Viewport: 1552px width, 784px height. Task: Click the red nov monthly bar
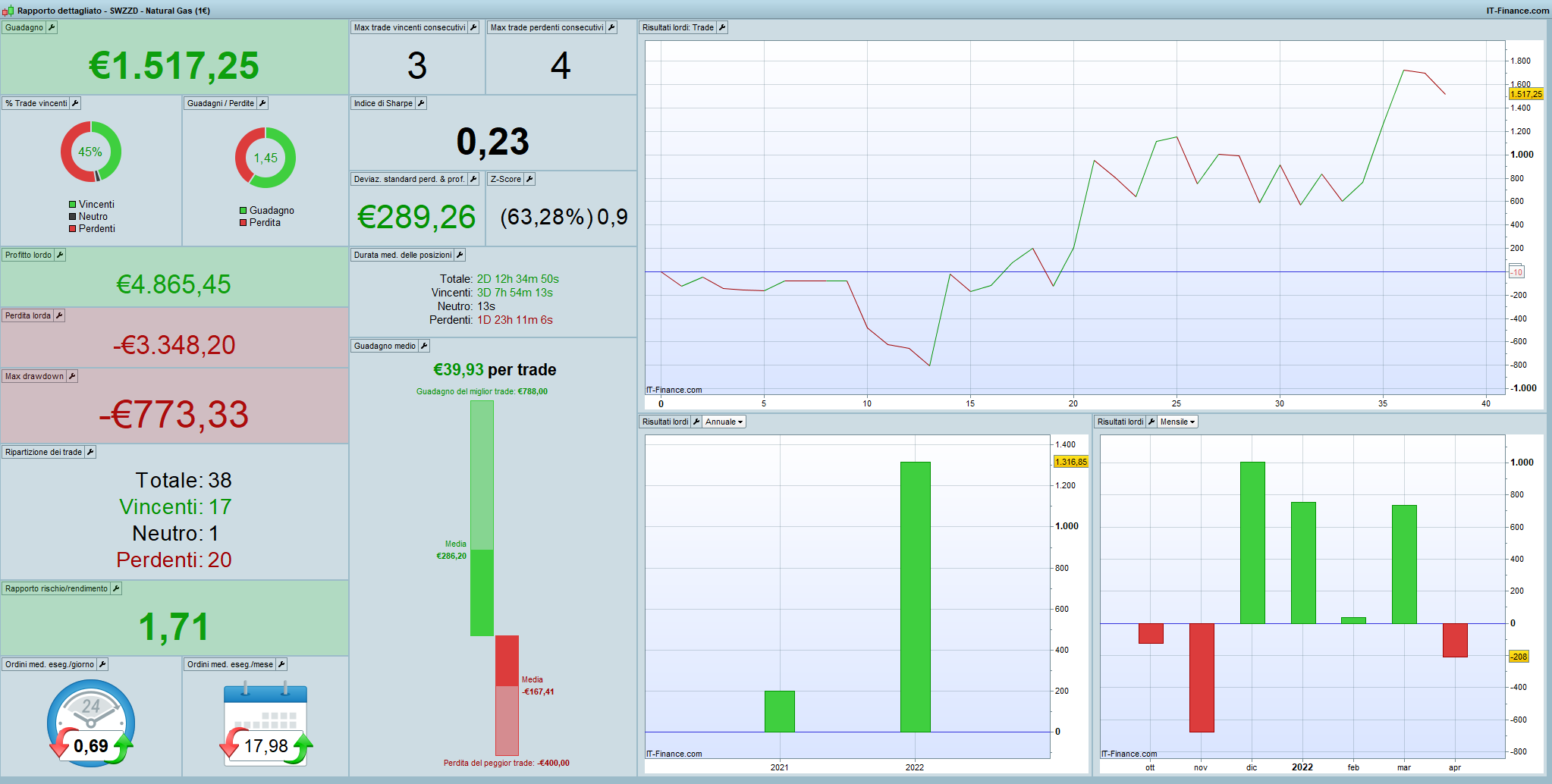[1202, 678]
